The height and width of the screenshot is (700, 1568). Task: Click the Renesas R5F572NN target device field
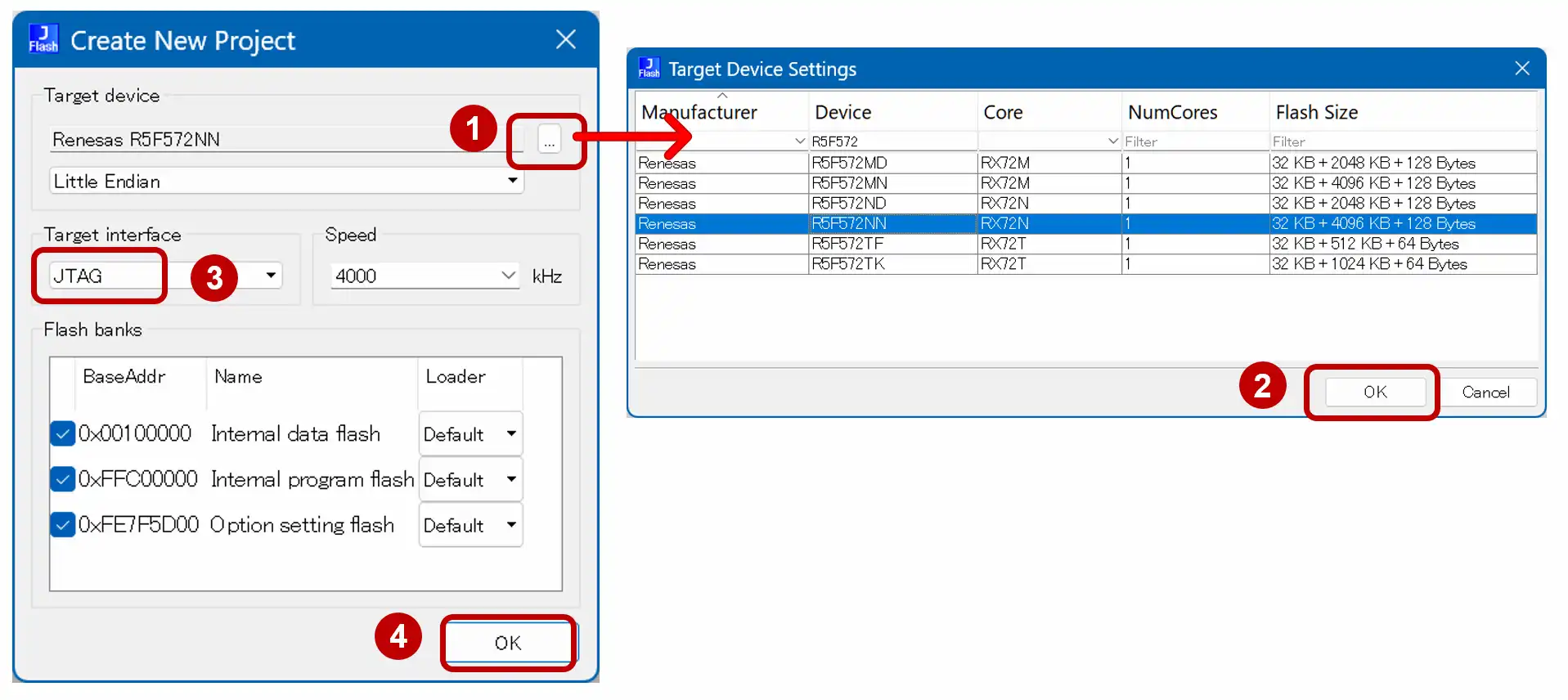click(x=286, y=139)
